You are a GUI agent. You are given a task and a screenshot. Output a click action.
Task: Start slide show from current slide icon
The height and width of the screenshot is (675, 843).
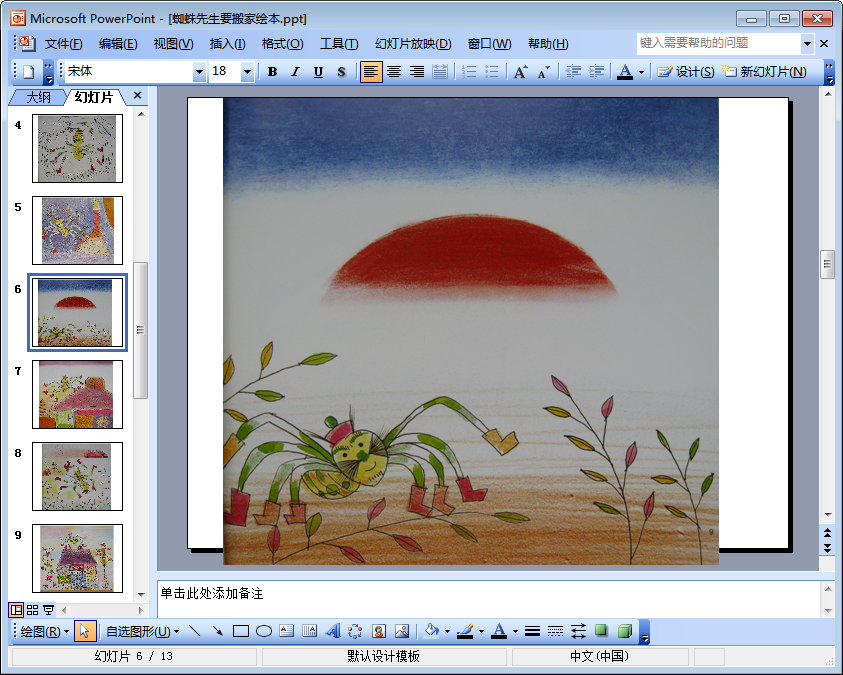pos(48,610)
